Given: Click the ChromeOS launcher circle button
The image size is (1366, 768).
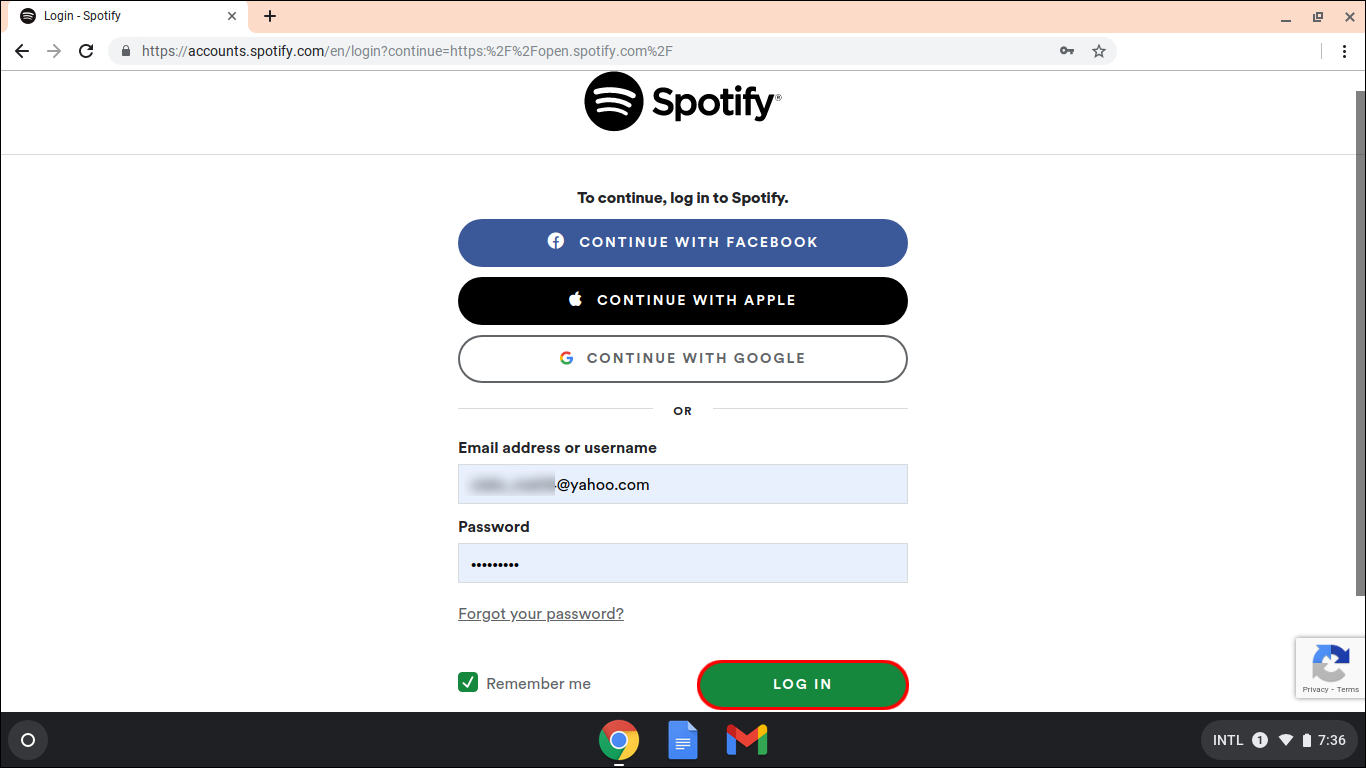Looking at the screenshot, I should tap(28, 740).
